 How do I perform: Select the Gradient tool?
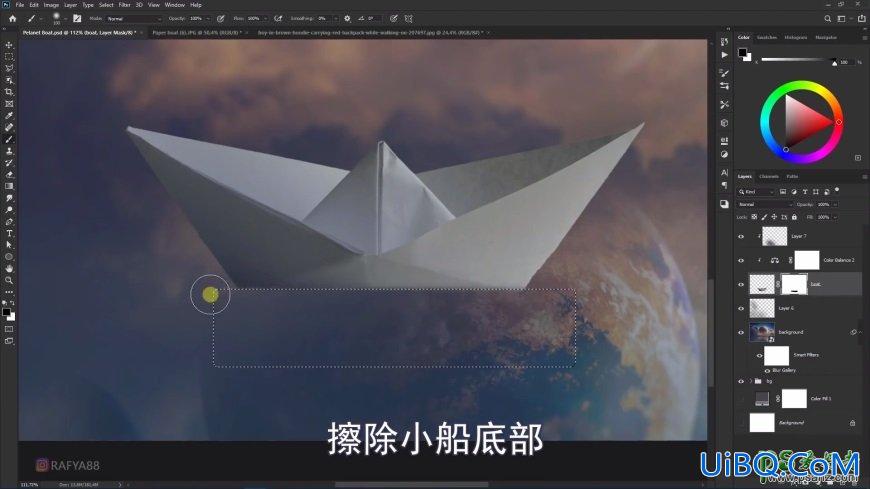(9, 186)
